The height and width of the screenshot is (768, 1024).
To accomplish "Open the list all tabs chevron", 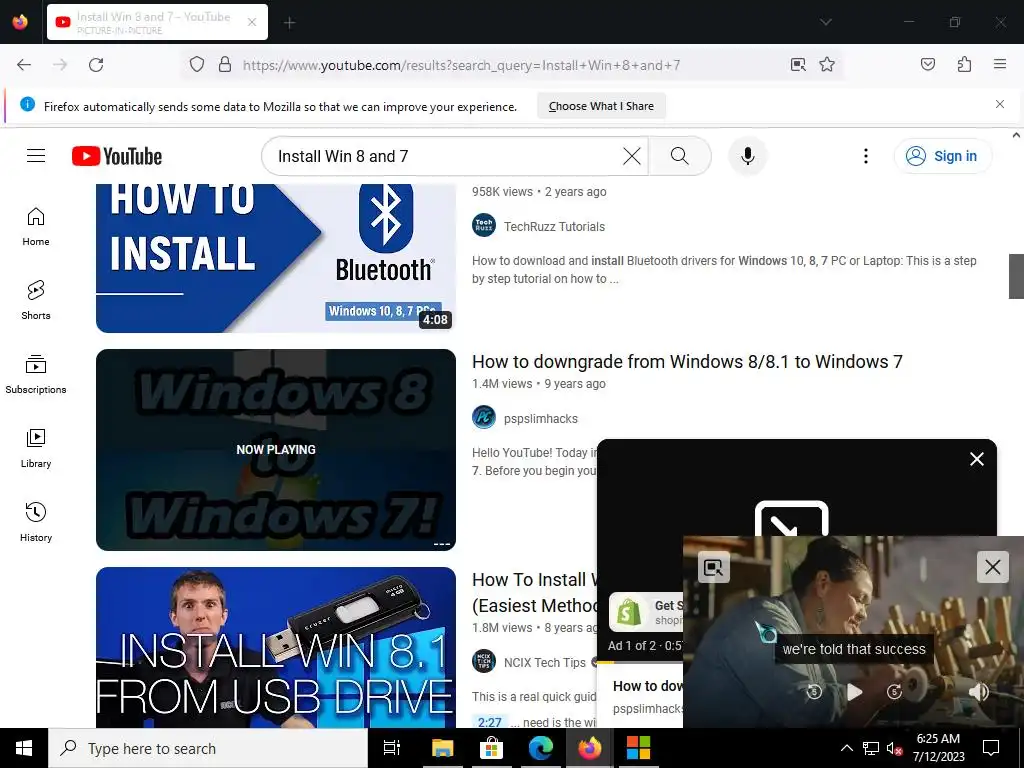I will tap(825, 22).
